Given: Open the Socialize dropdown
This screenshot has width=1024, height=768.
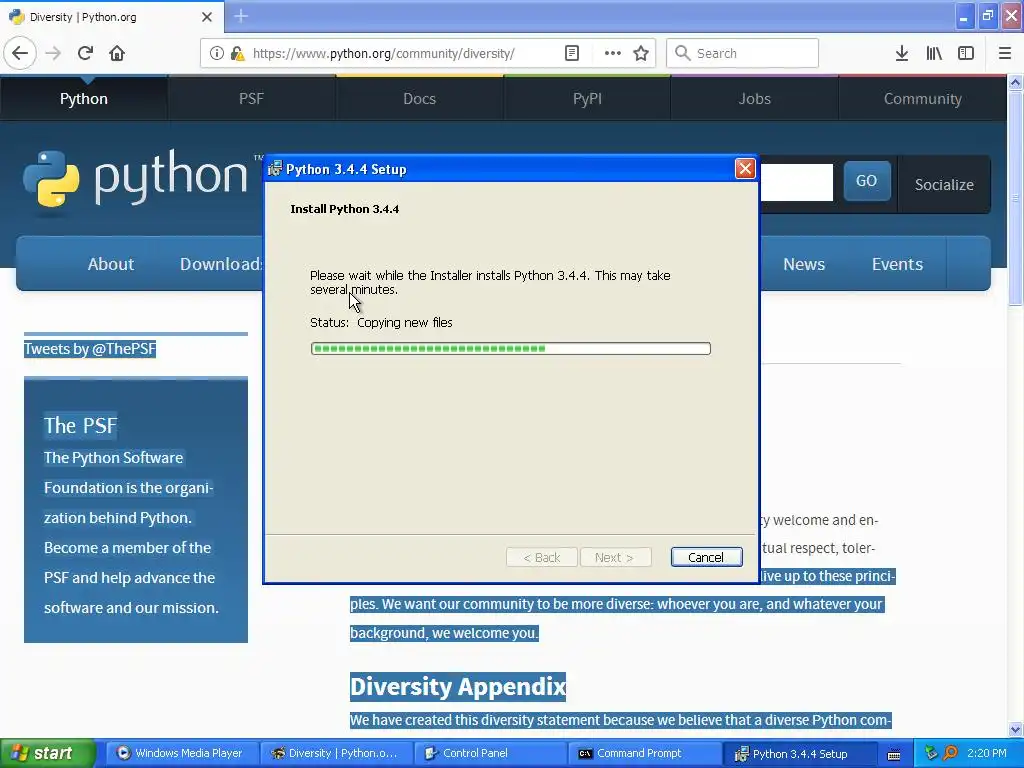Looking at the screenshot, I should 944,185.
